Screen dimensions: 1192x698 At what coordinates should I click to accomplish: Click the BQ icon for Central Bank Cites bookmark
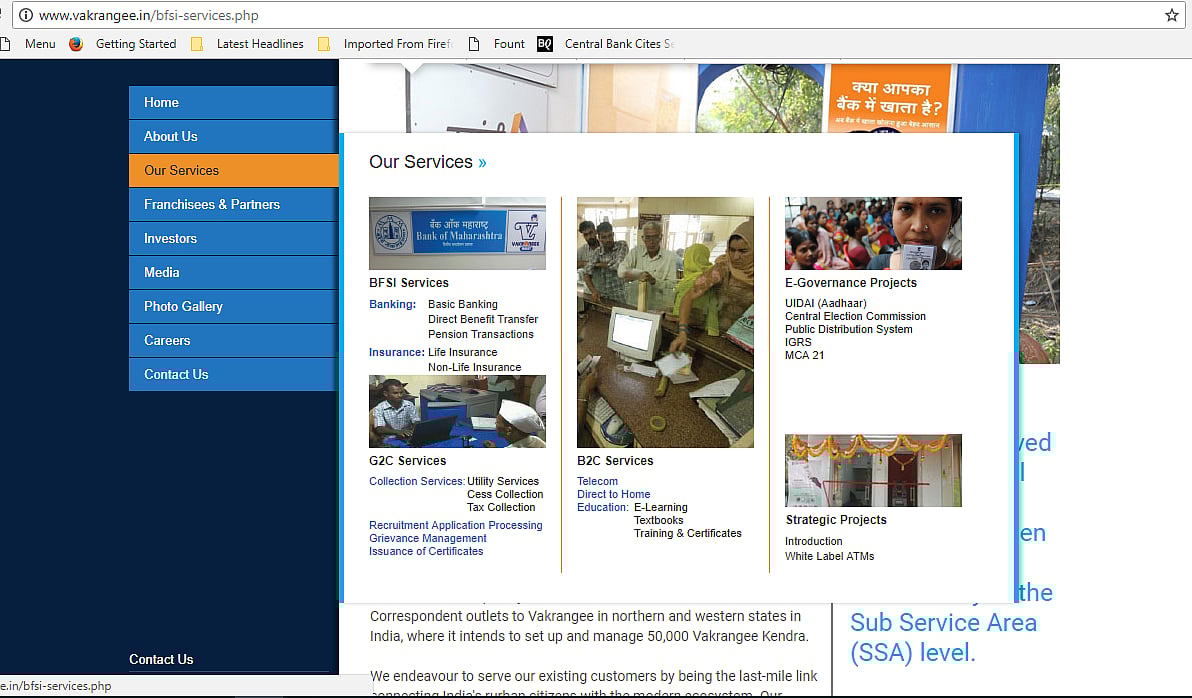[544, 43]
